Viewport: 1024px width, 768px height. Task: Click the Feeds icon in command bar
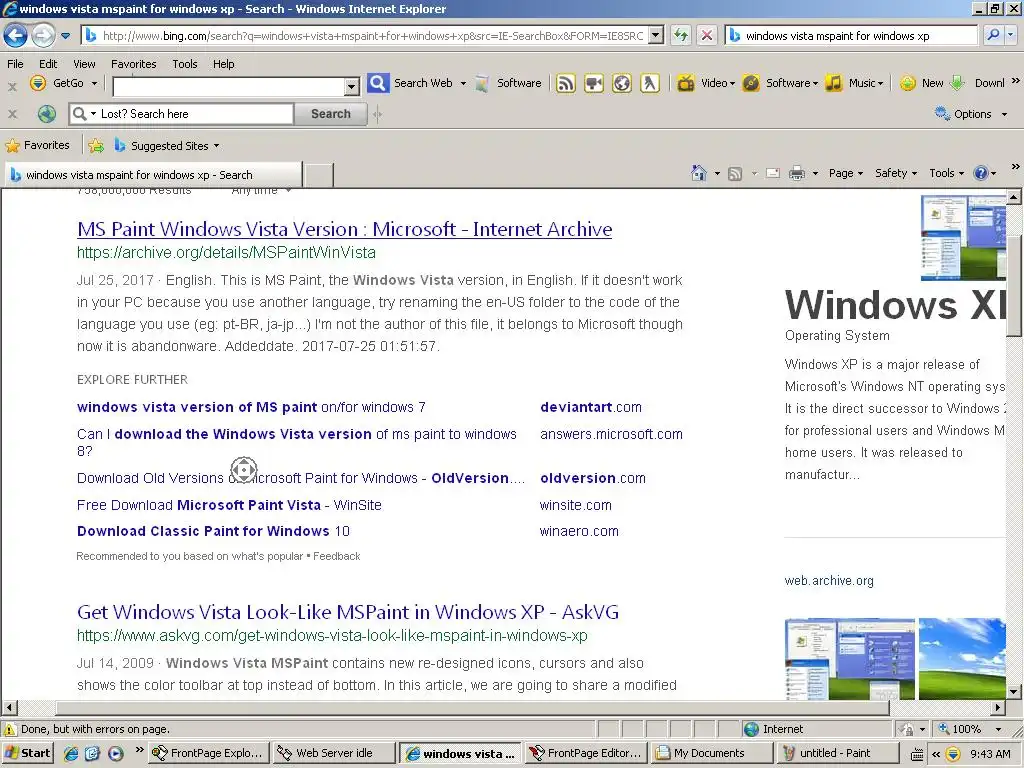(735, 173)
